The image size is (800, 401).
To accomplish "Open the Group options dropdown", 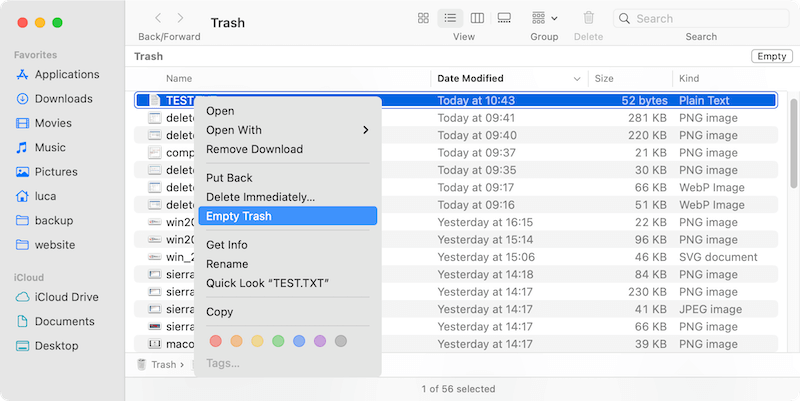I will [x=544, y=18].
